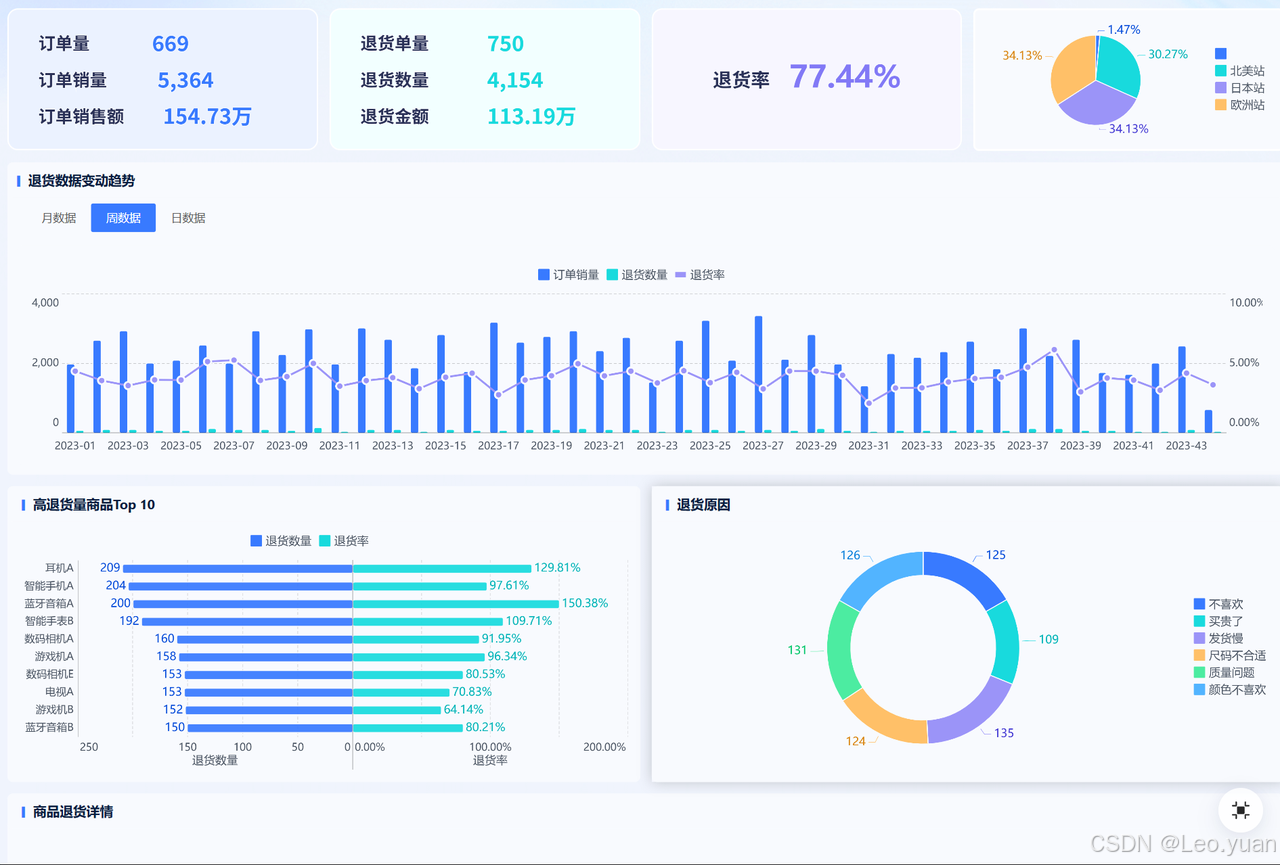
Task: Click the purple donut segment labeled 135
Action: (975, 714)
